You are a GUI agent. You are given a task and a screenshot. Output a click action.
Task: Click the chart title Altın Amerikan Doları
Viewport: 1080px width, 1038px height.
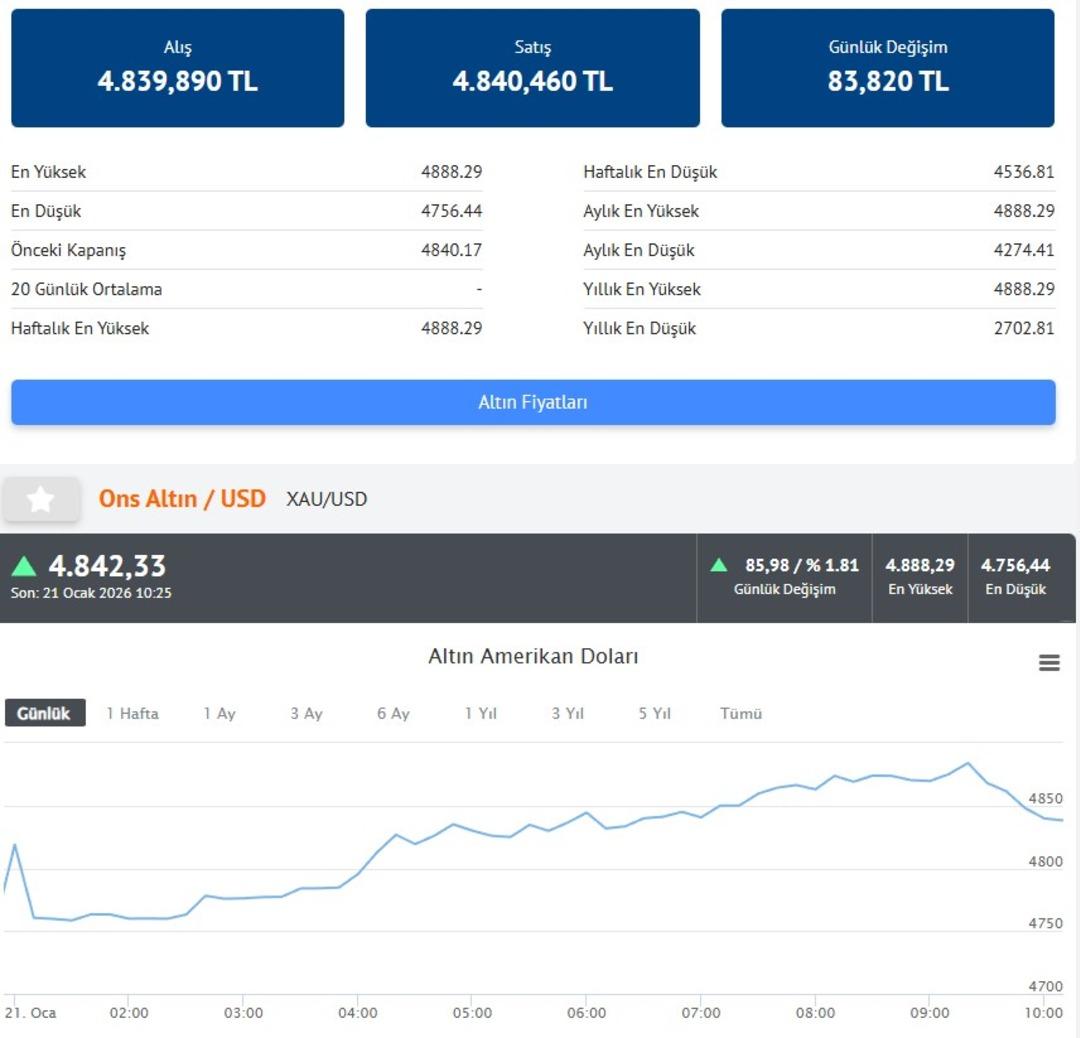coord(533,657)
